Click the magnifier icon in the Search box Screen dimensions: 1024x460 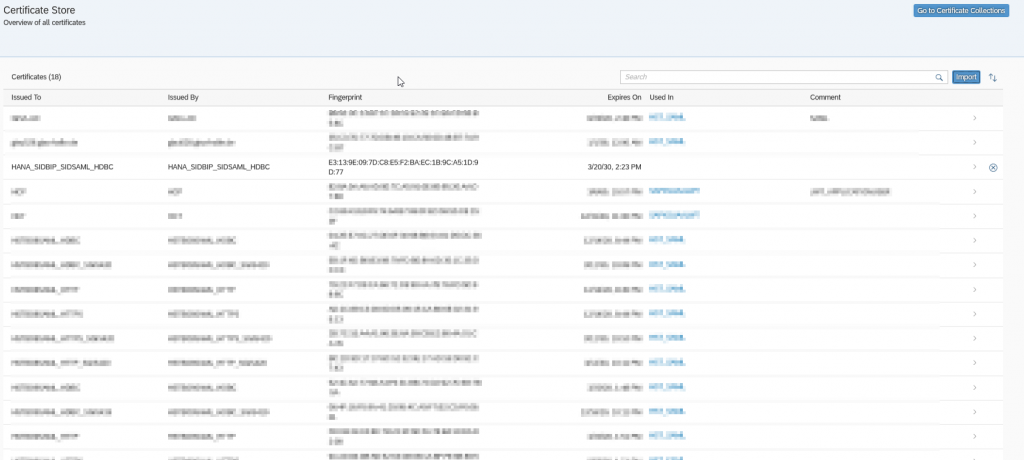939,77
